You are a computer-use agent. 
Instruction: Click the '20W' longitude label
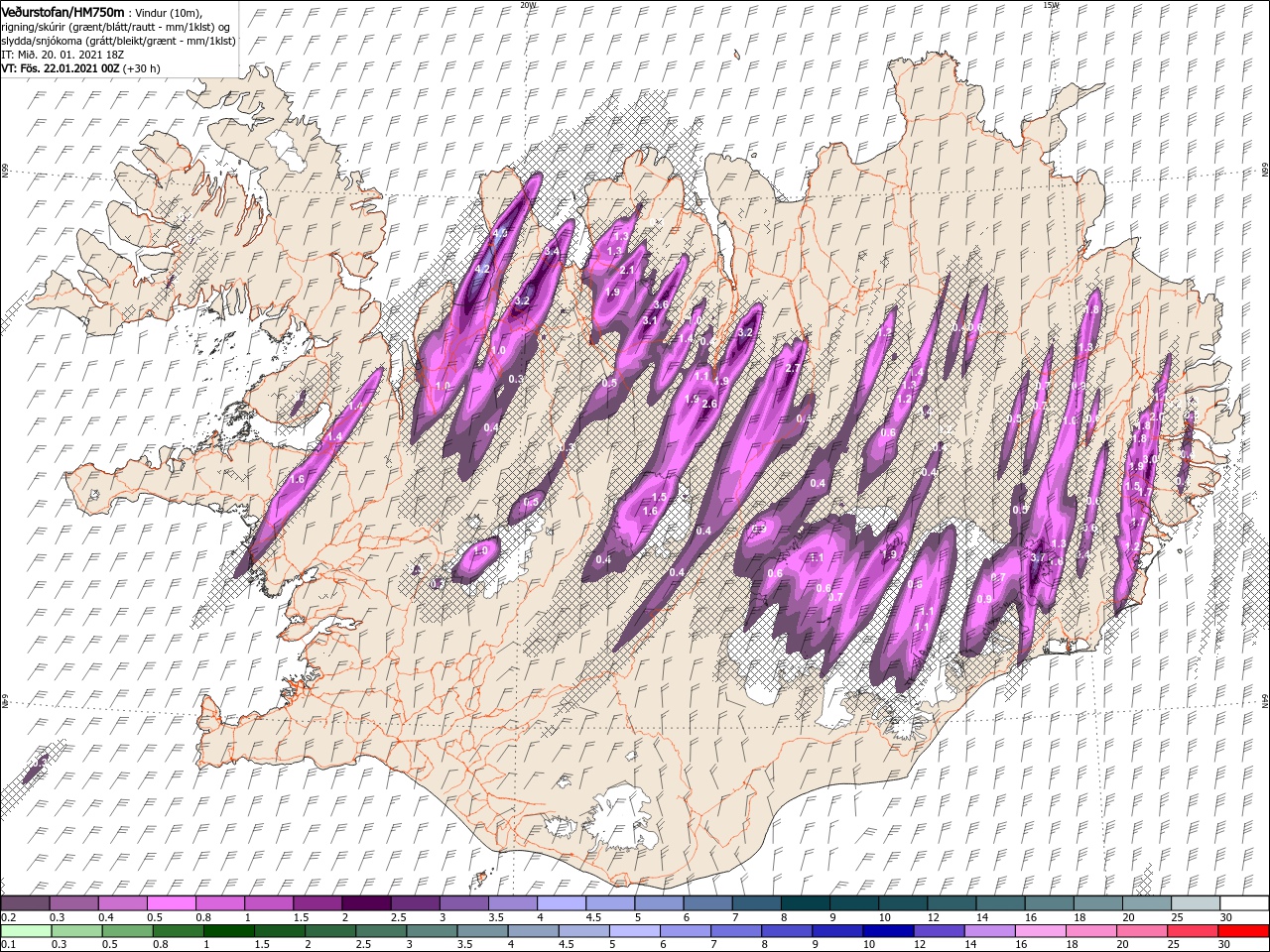528,5
